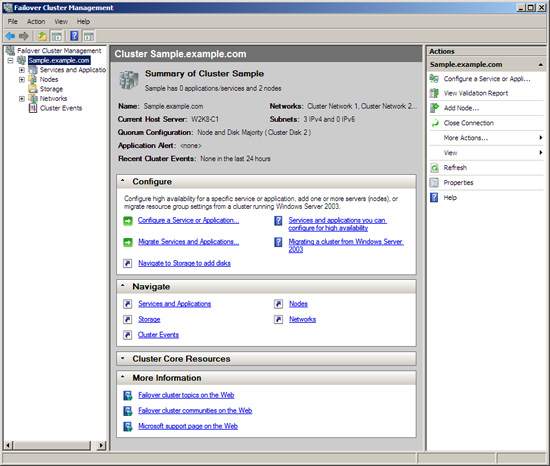Click the Refresh action icon
This screenshot has width=550, height=466.
click(434, 168)
